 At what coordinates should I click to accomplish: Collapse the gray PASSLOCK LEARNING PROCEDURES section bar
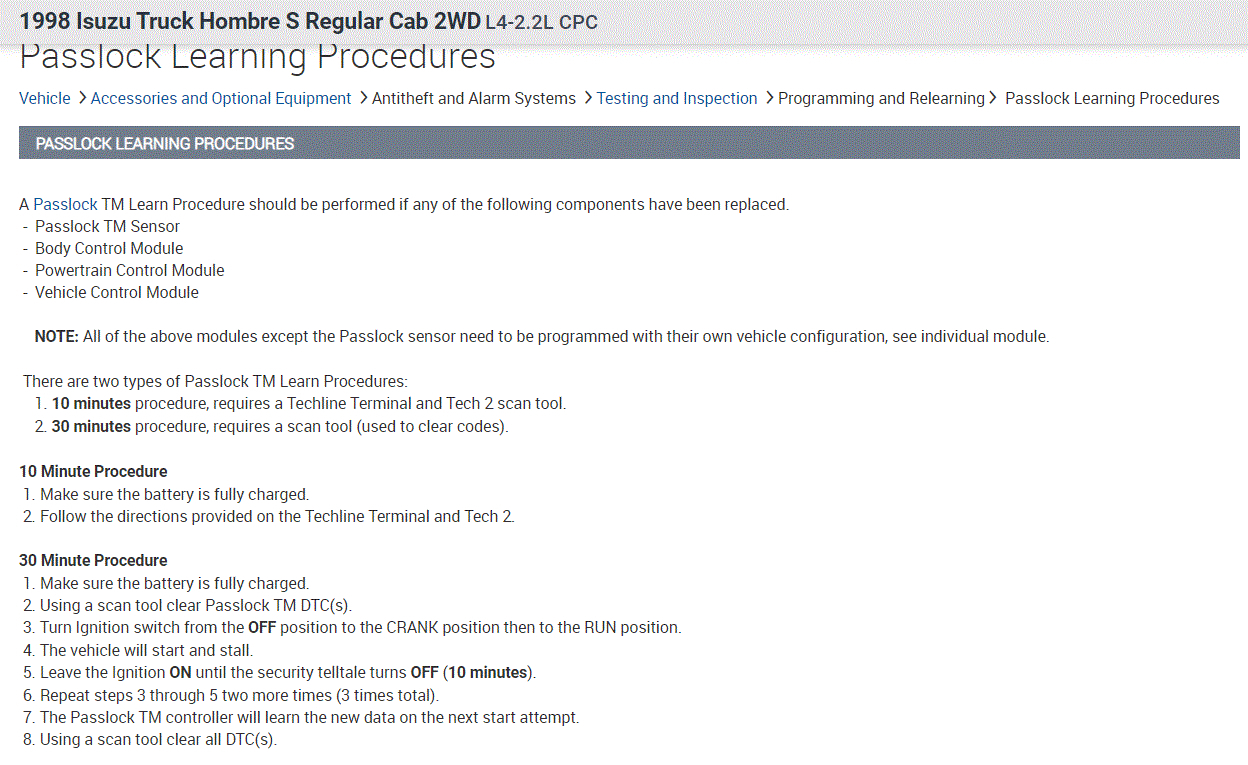tap(628, 143)
